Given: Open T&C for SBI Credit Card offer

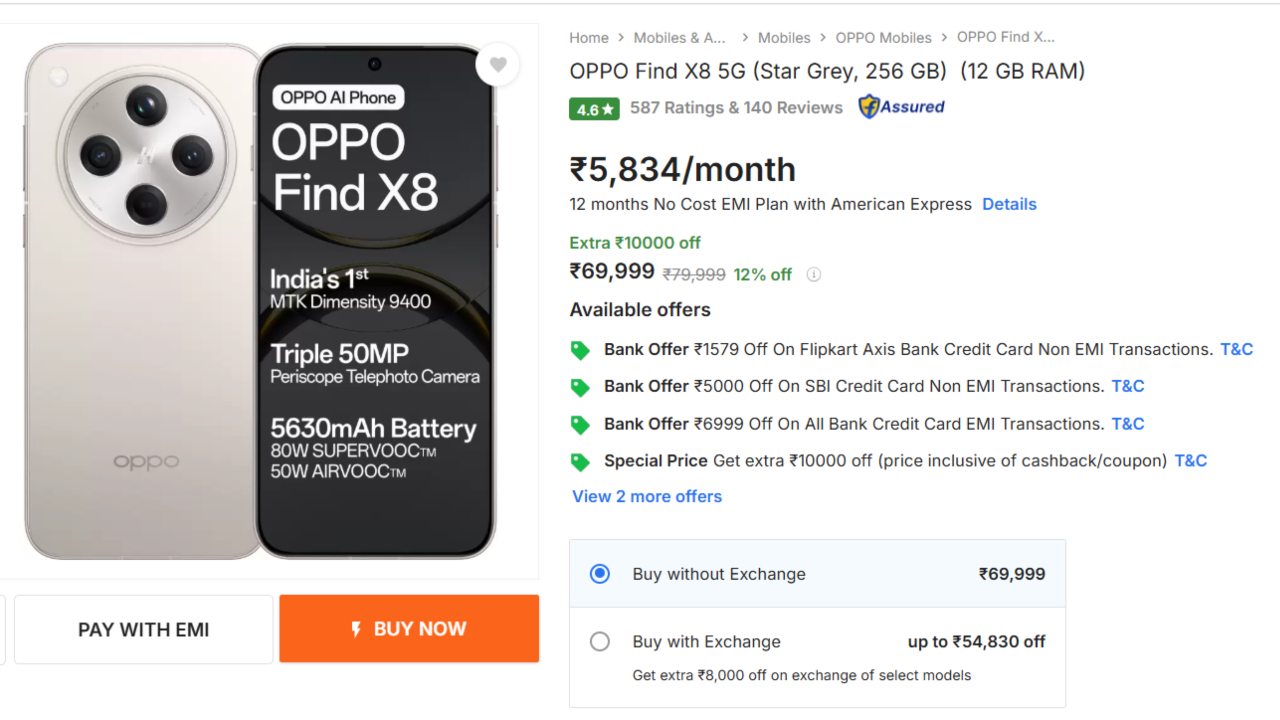Looking at the screenshot, I should [x=1128, y=387].
